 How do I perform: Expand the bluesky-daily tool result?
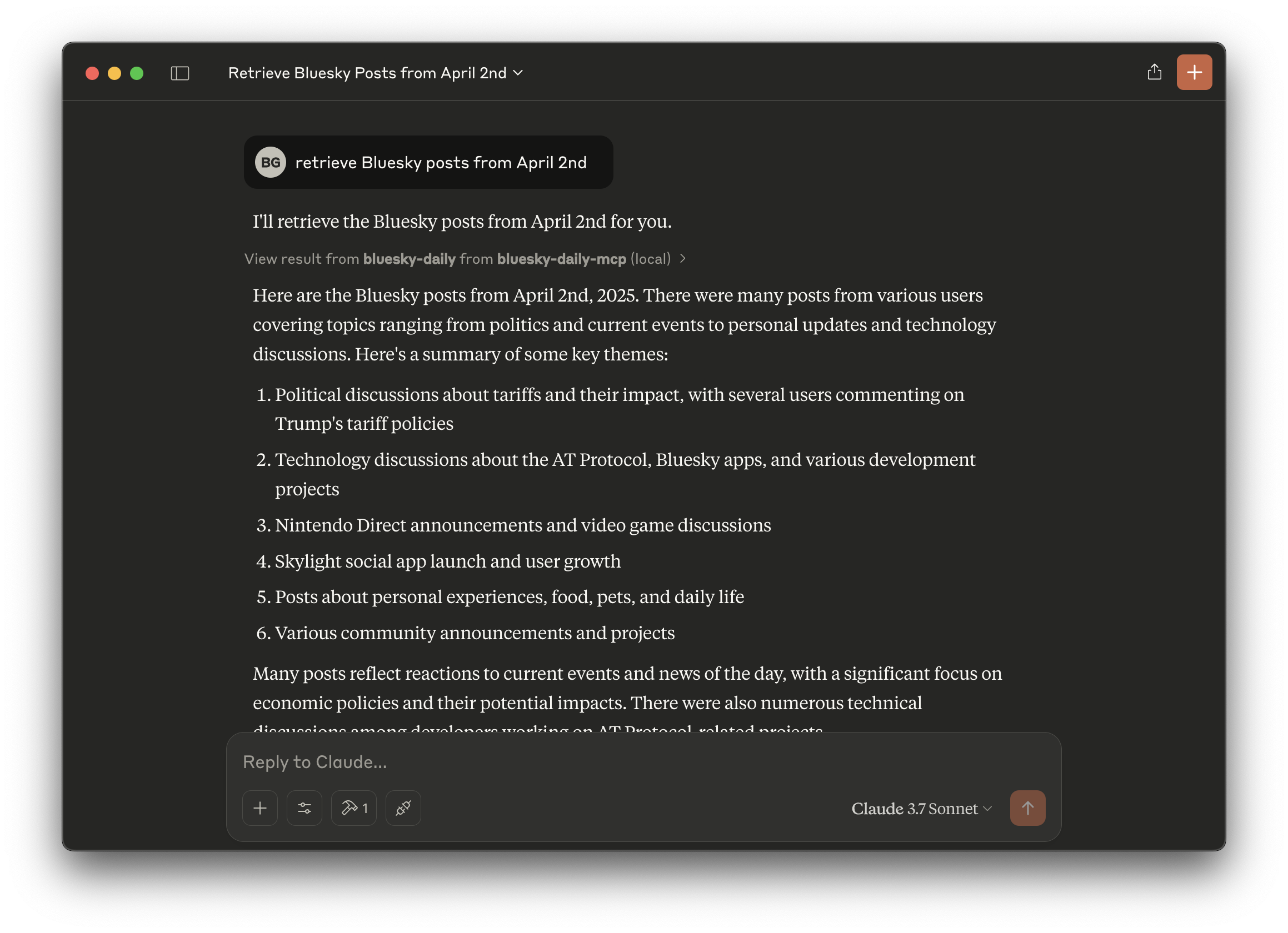[x=465, y=259]
